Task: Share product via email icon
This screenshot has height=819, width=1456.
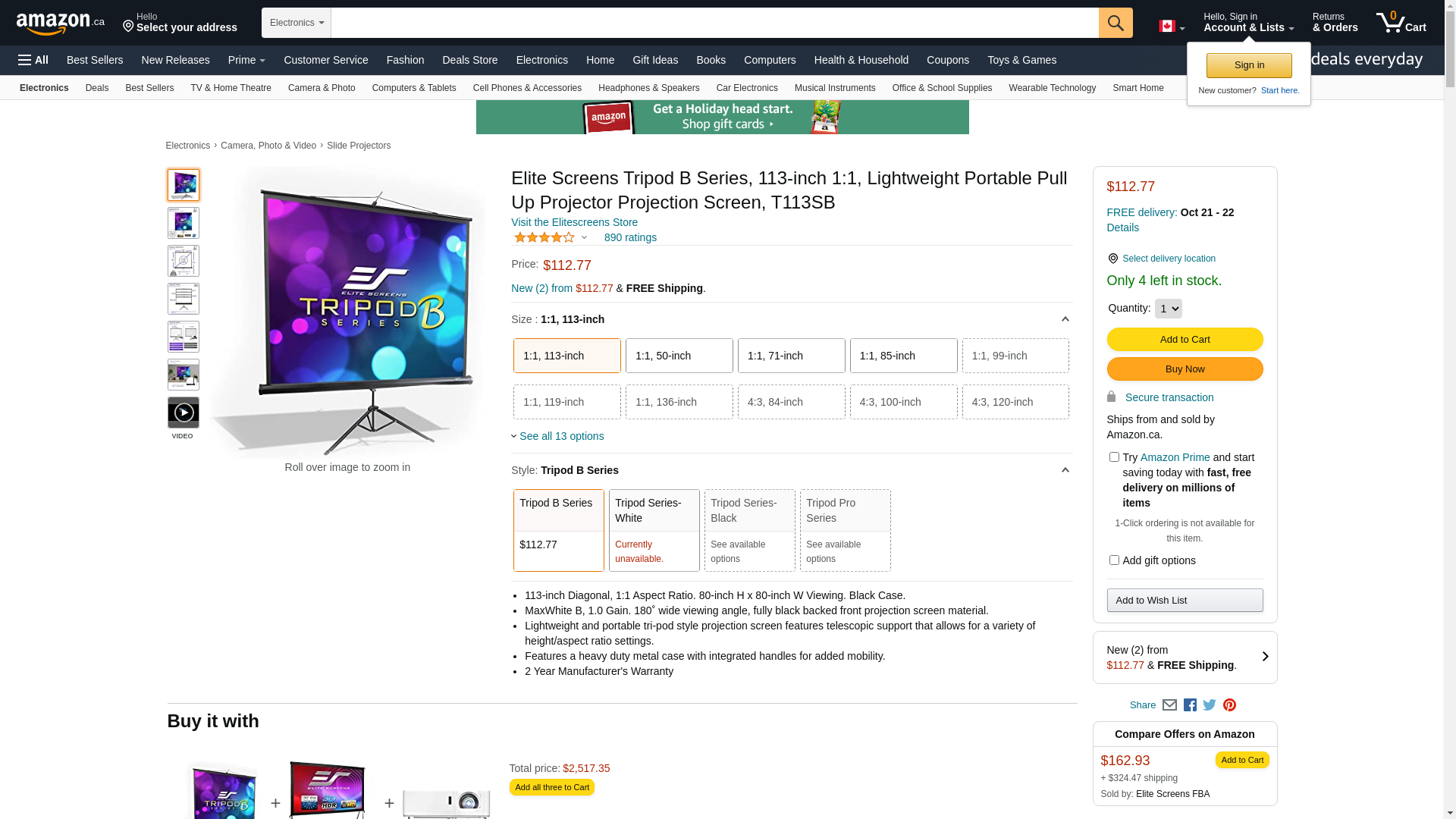Action: click(x=1169, y=705)
